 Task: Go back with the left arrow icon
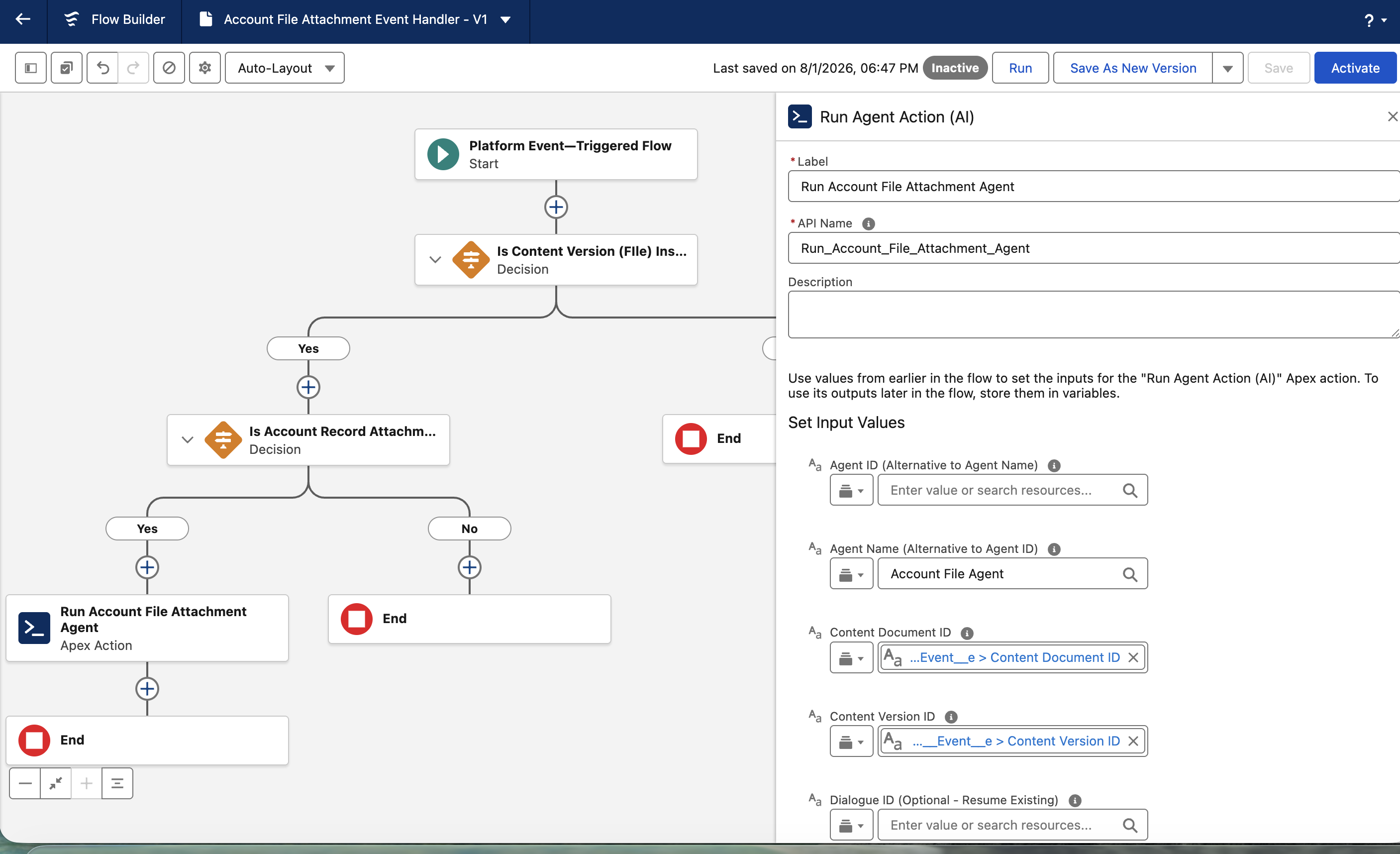(23, 19)
